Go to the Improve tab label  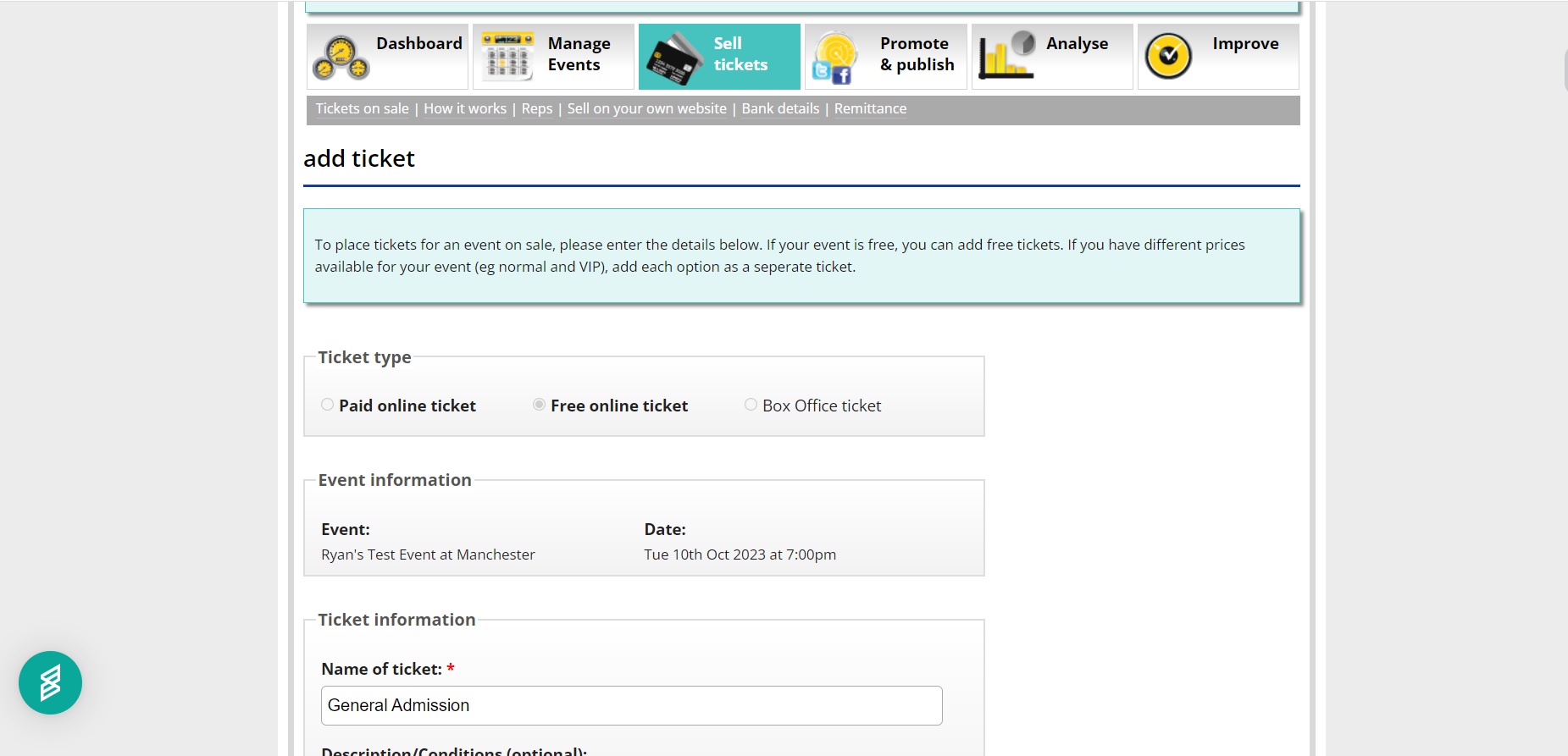click(x=1245, y=43)
